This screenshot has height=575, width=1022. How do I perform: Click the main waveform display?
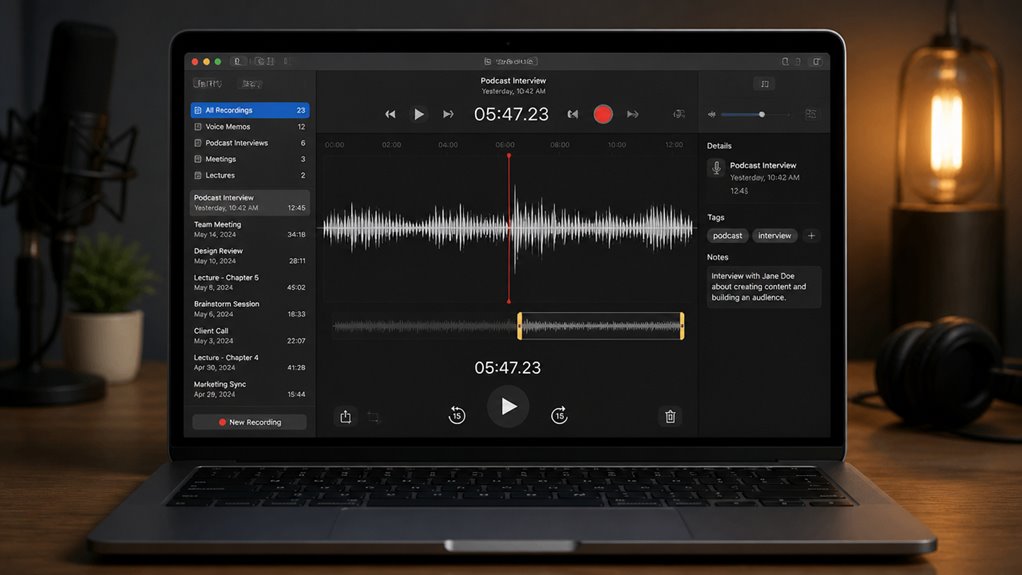[x=508, y=228]
